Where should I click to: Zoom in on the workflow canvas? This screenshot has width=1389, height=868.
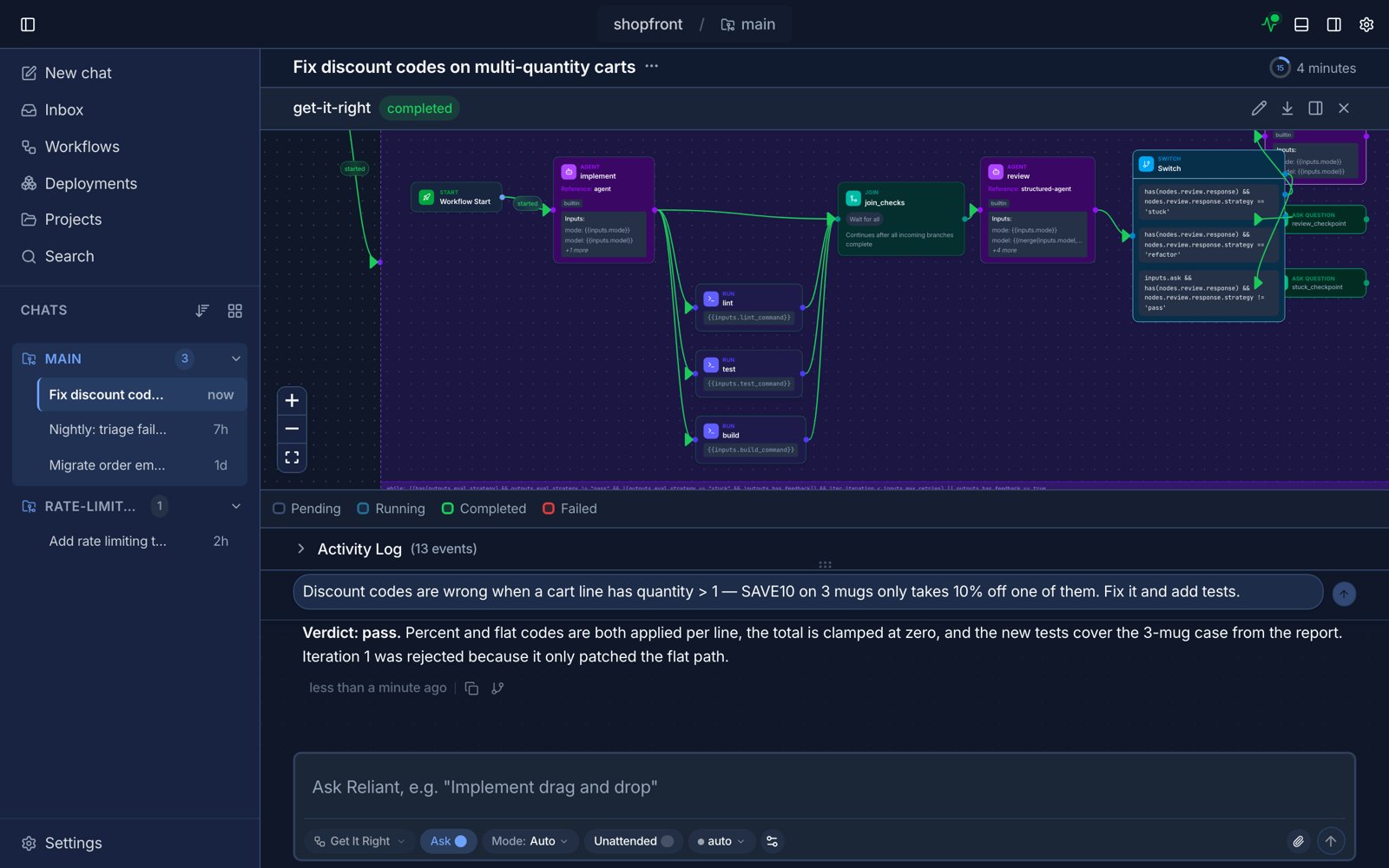point(292,400)
